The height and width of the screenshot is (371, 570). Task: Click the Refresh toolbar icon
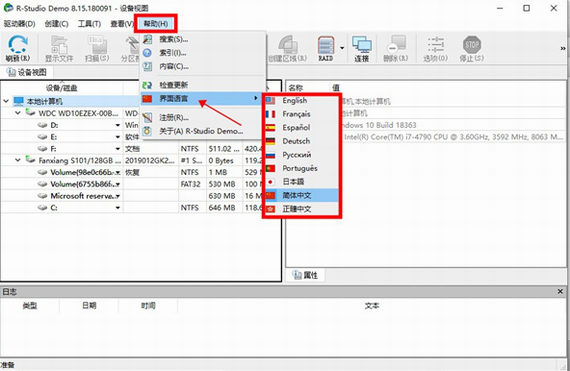(x=17, y=48)
